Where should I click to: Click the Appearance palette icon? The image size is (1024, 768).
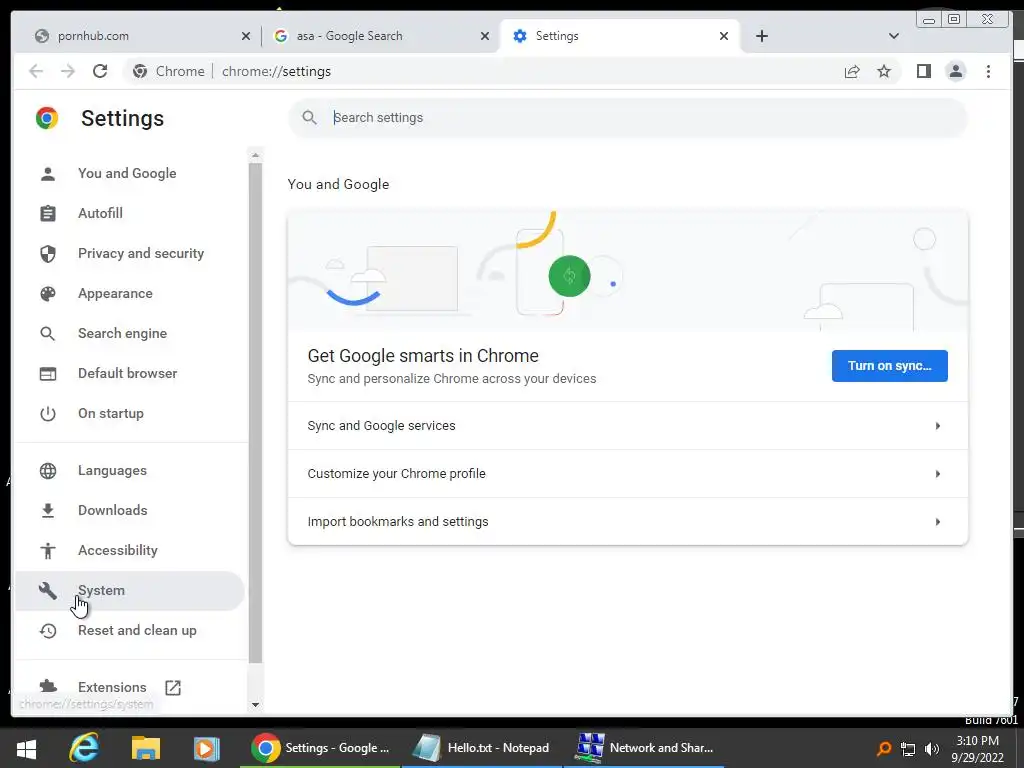pyautogui.click(x=48, y=294)
